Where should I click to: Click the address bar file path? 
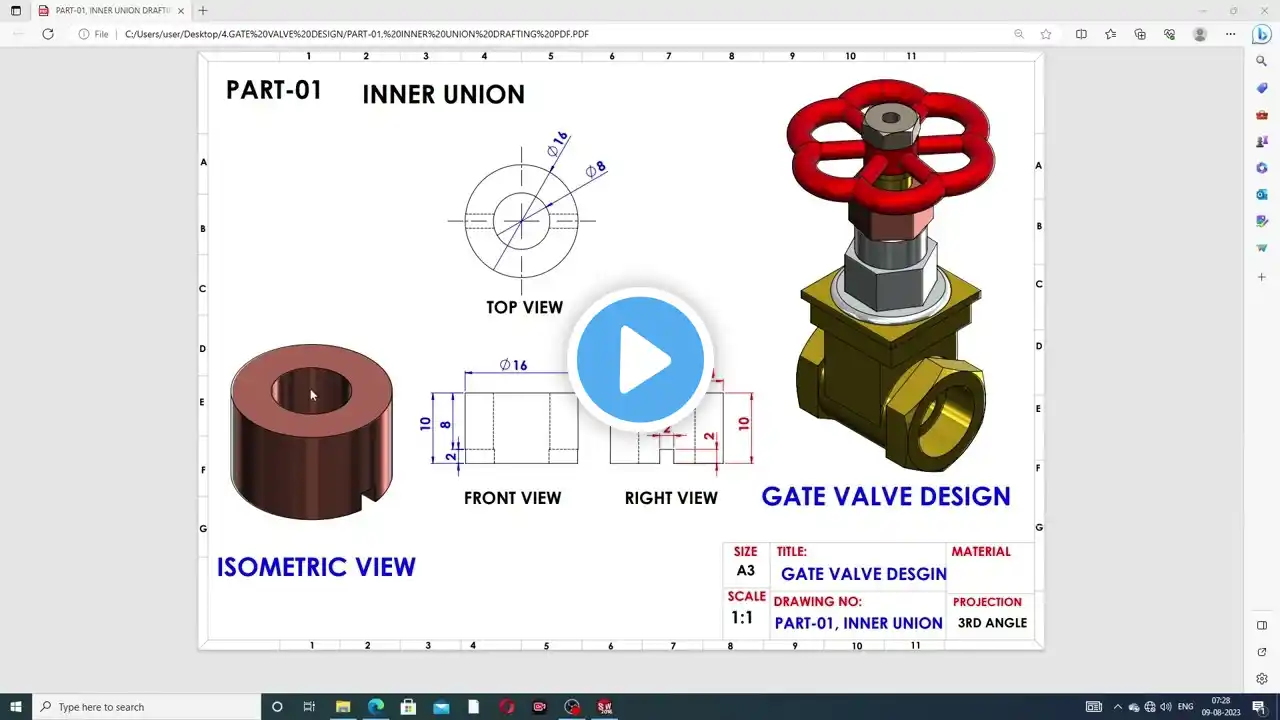click(357, 34)
